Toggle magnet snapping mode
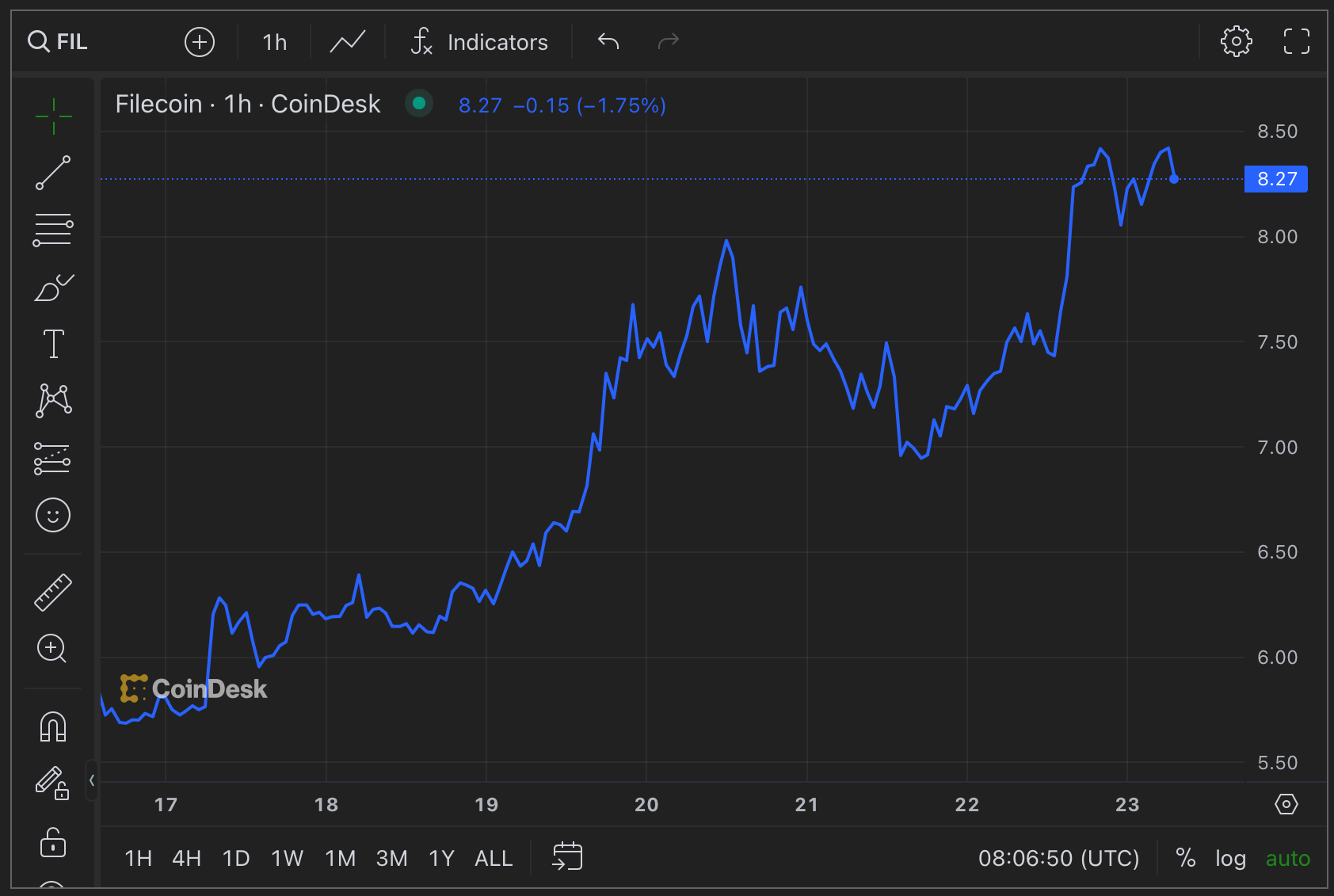The height and width of the screenshot is (896, 1334). 53,726
